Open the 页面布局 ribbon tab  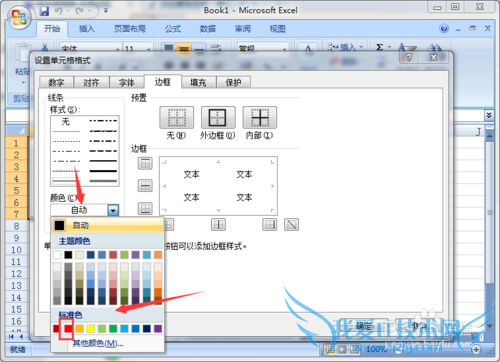click(x=130, y=29)
